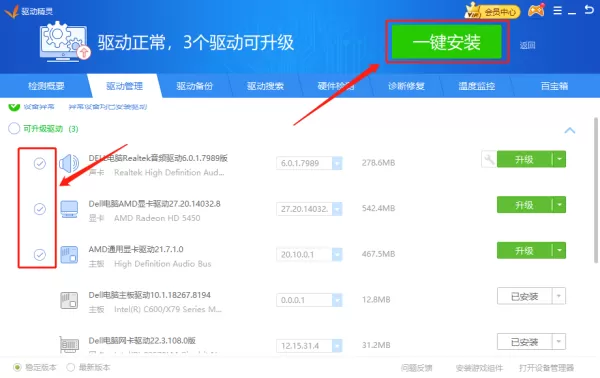Click 升级 for AMD Radeon HD 5450
The width and height of the screenshot is (600, 378).
click(x=524, y=205)
